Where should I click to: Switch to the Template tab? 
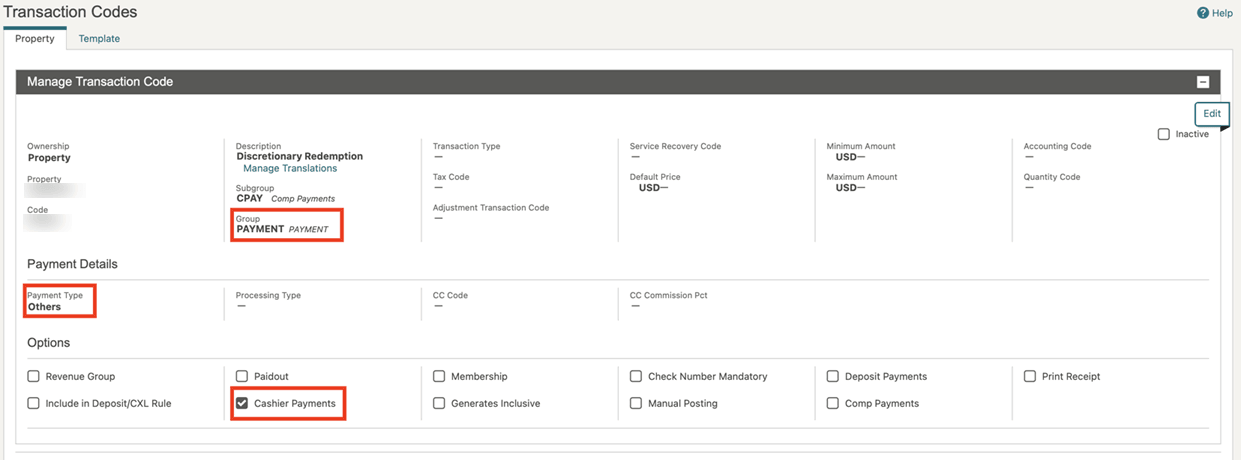pos(99,39)
